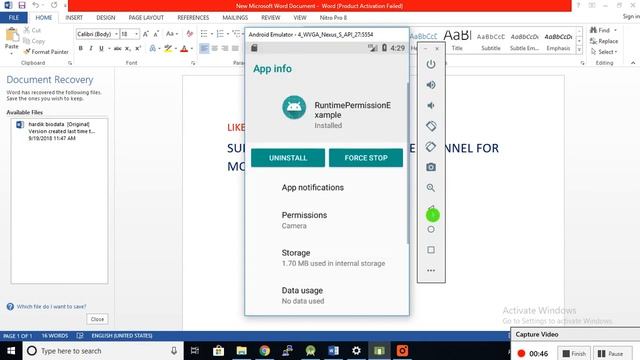The width and height of the screenshot is (640, 360).
Task: Click the Copy command in Clipboard group
Action: 34,41
